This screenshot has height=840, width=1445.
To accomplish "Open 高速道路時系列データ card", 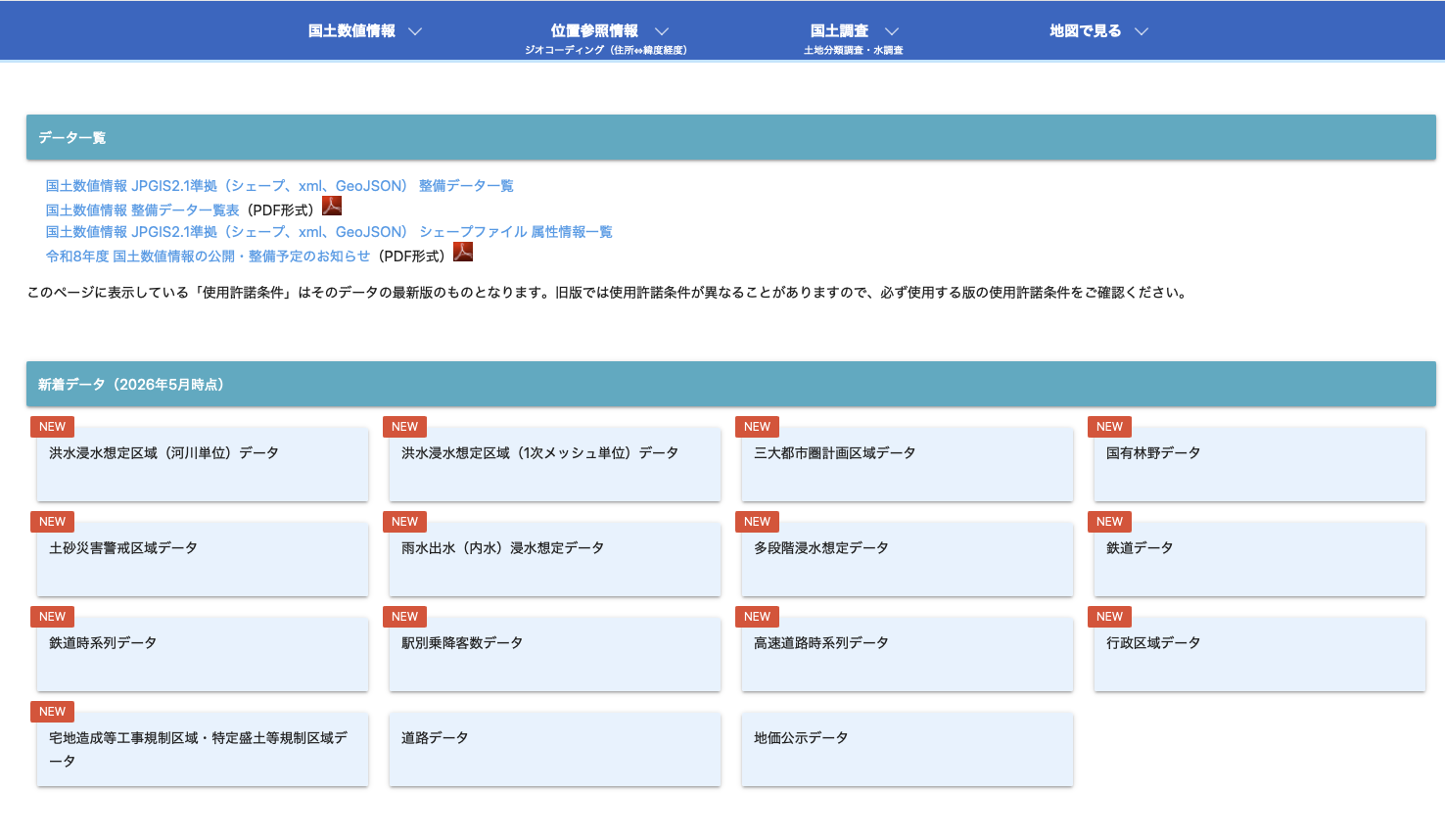I will click(908, 655).
